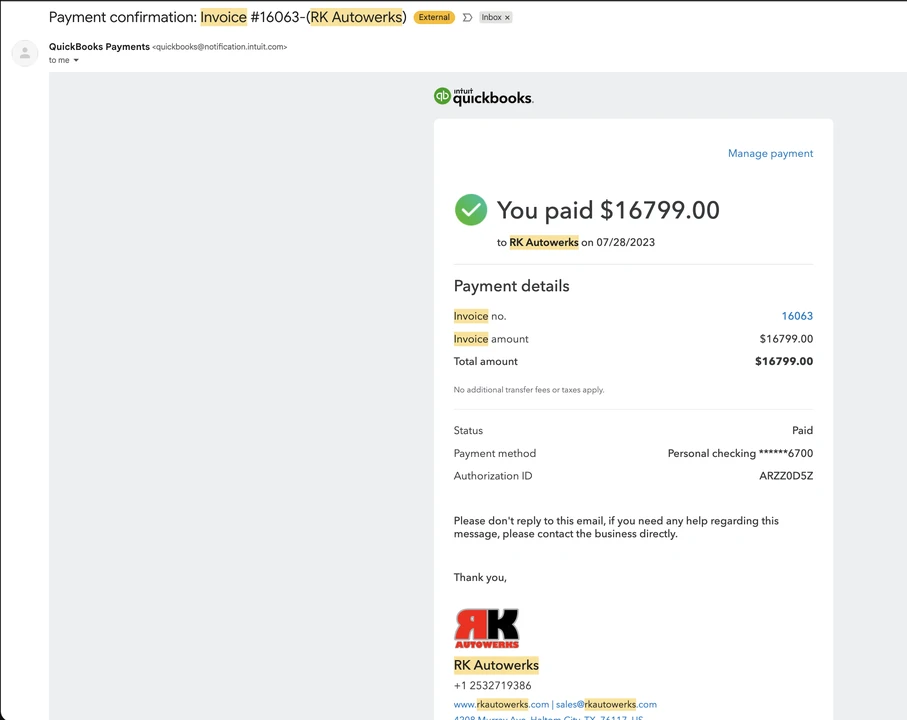This screenshot has height=720, width=907.
Task: Click 'You paid $16799.00' heading
Action: click(608, 210)
